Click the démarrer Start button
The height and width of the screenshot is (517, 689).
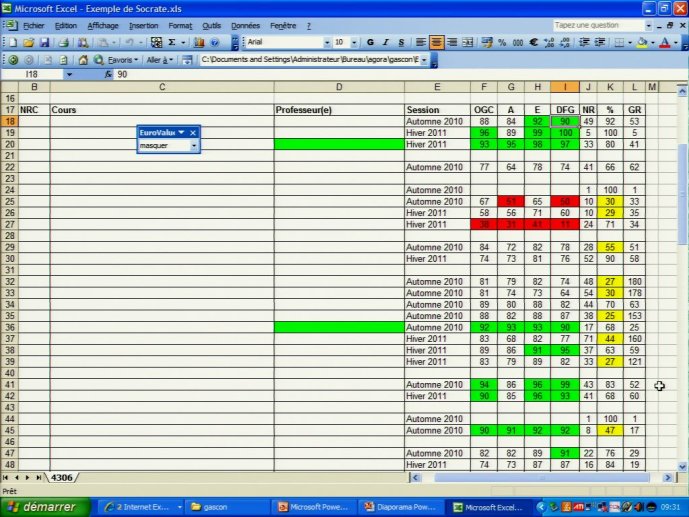(x=45, y=507)
